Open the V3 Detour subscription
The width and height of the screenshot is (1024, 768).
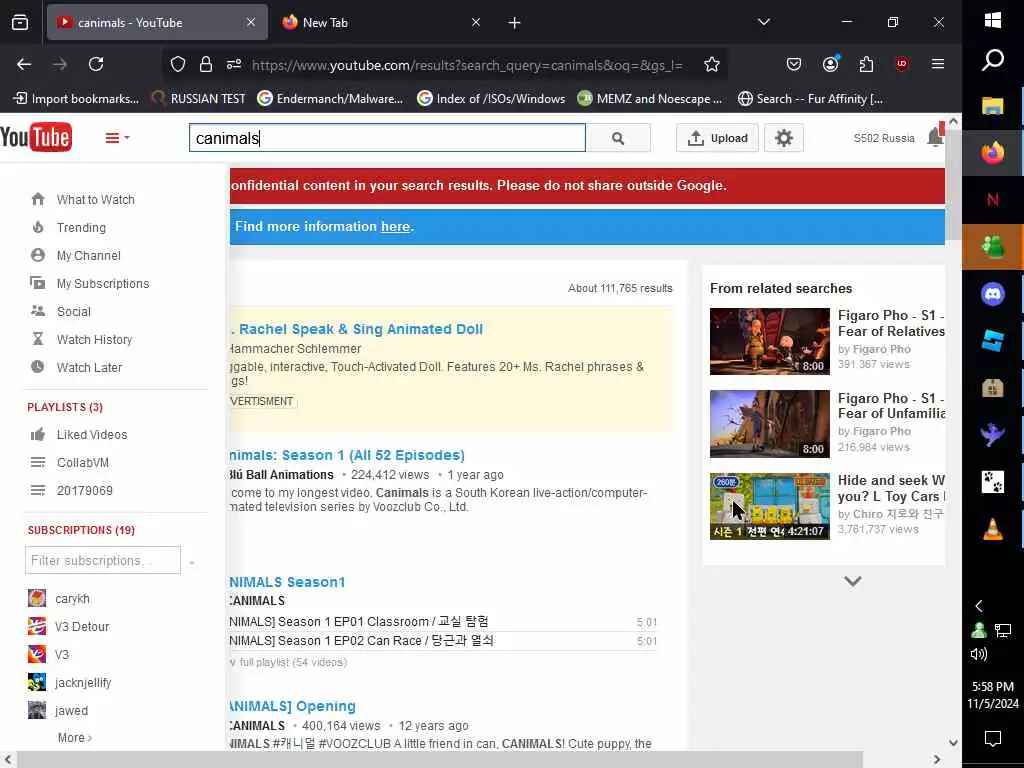82,627
